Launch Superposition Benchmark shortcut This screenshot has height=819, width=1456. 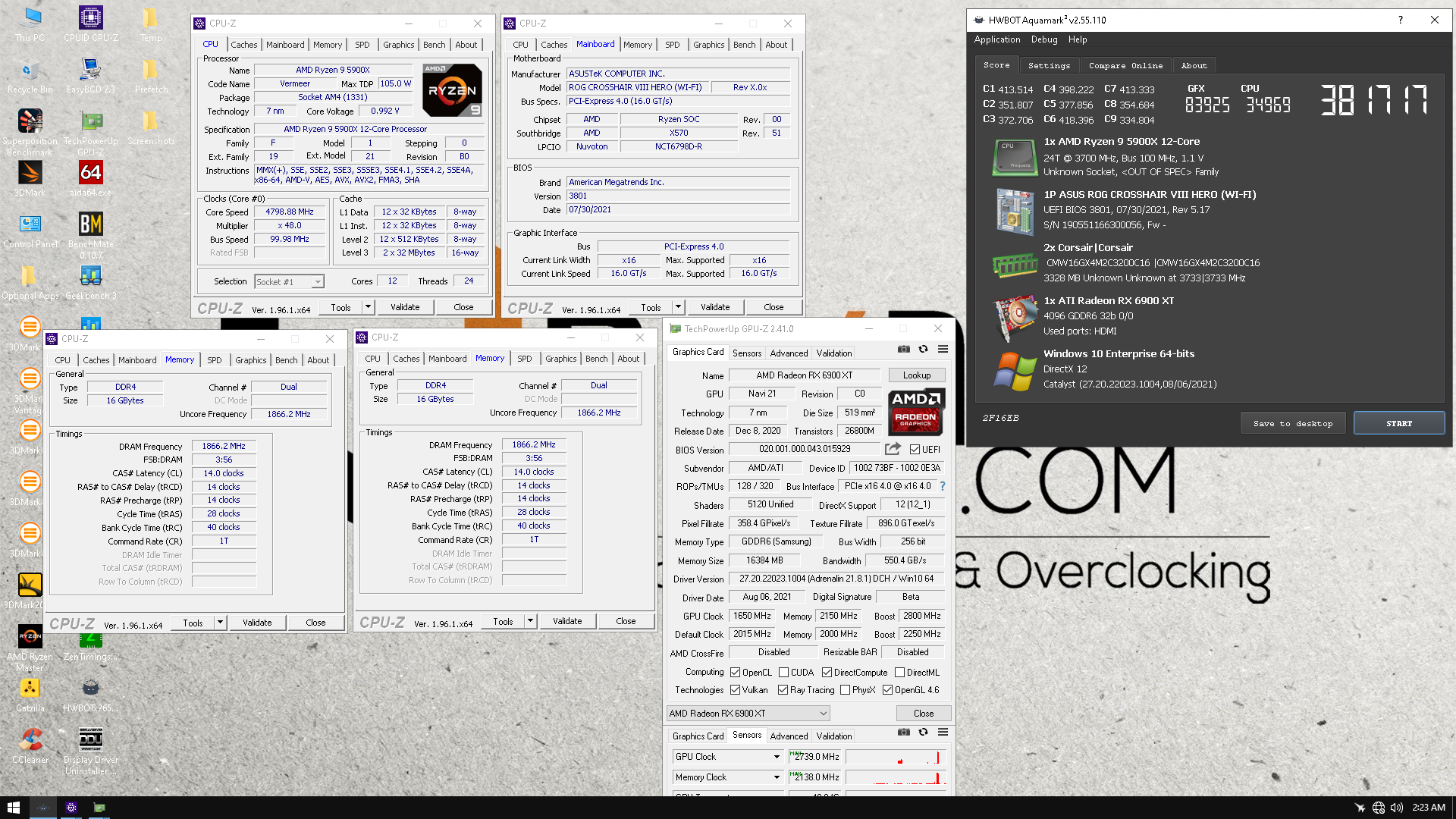pyautogui.click(x=30, y=133)
